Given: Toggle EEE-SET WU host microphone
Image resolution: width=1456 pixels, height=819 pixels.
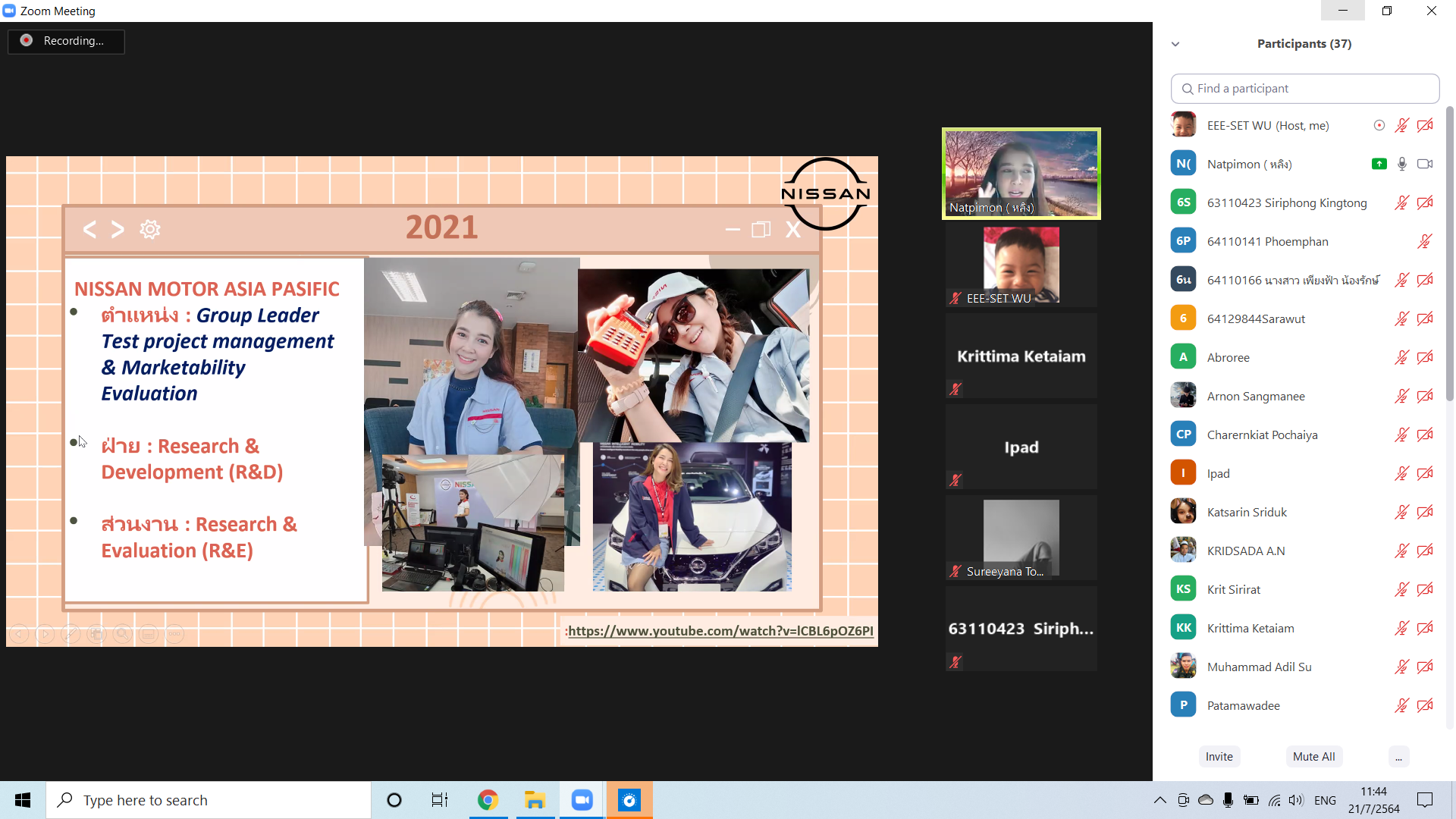Looking at the screenshot, I should point(1401,125).
